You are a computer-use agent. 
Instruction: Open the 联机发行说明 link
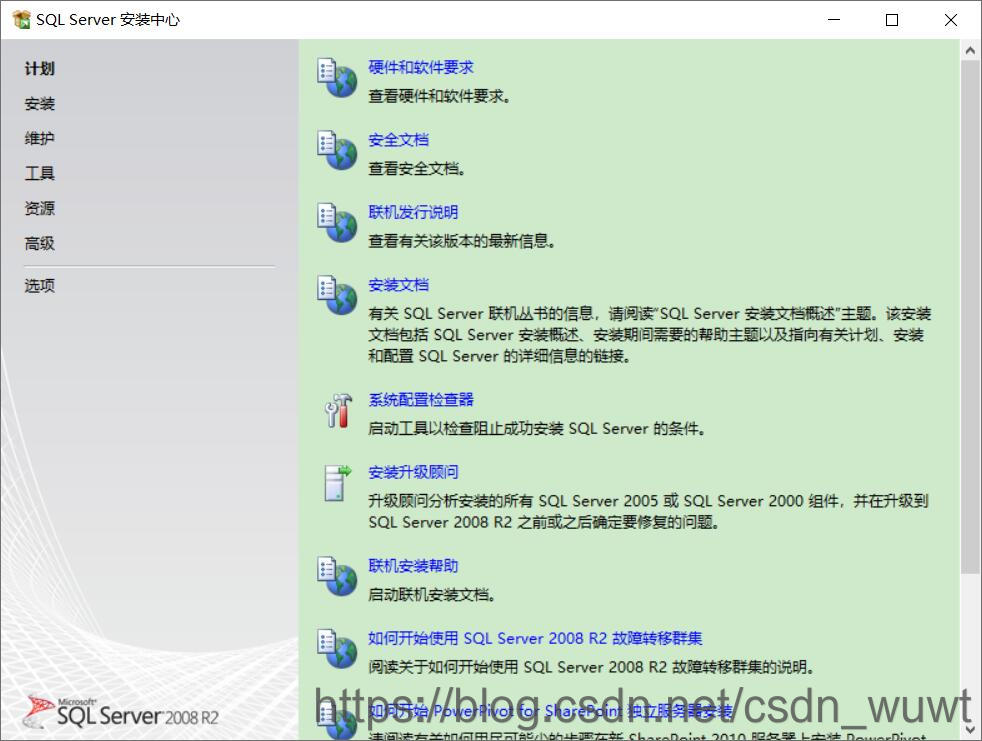coord(413,212)
